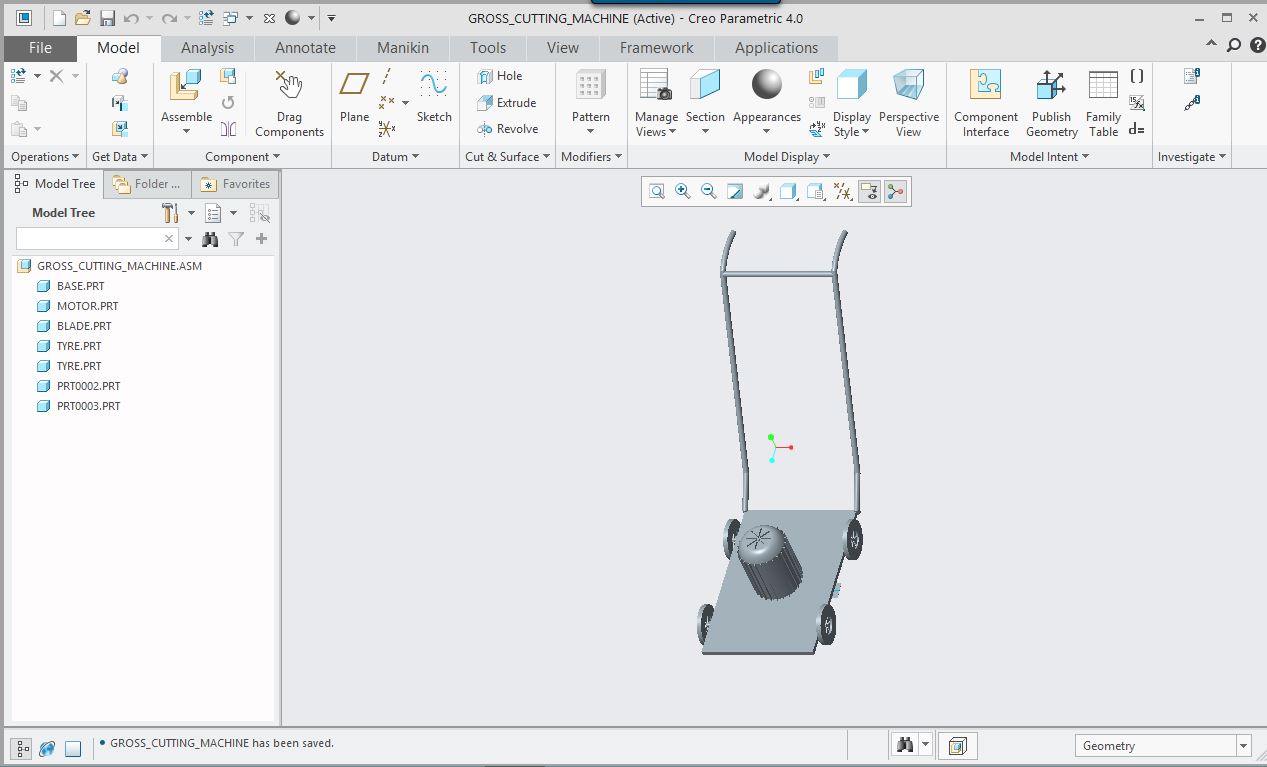Screen dimensions: 1267x767
Task: Switch to the Annotate ribbon tab
Action: 305,48
